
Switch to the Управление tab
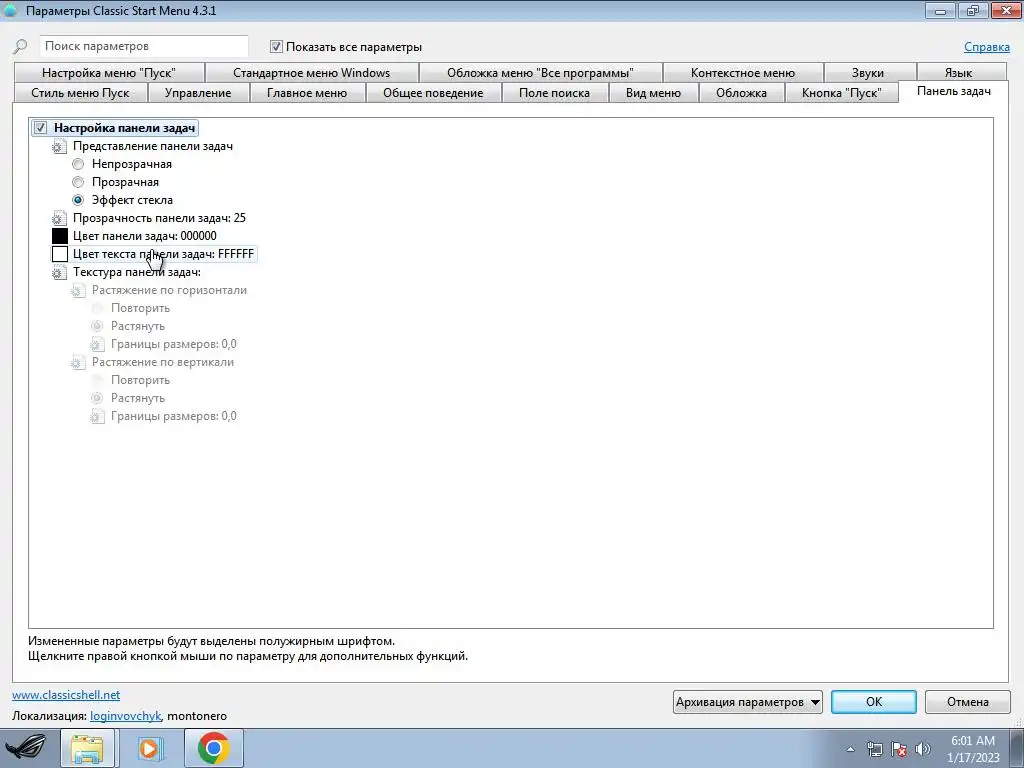point(198,93)
